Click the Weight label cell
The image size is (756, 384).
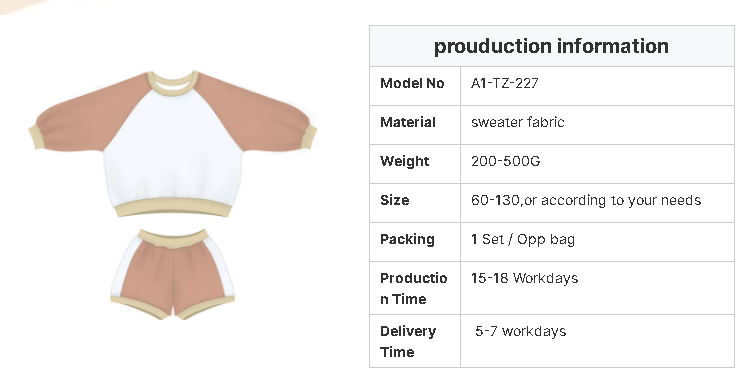415,164
